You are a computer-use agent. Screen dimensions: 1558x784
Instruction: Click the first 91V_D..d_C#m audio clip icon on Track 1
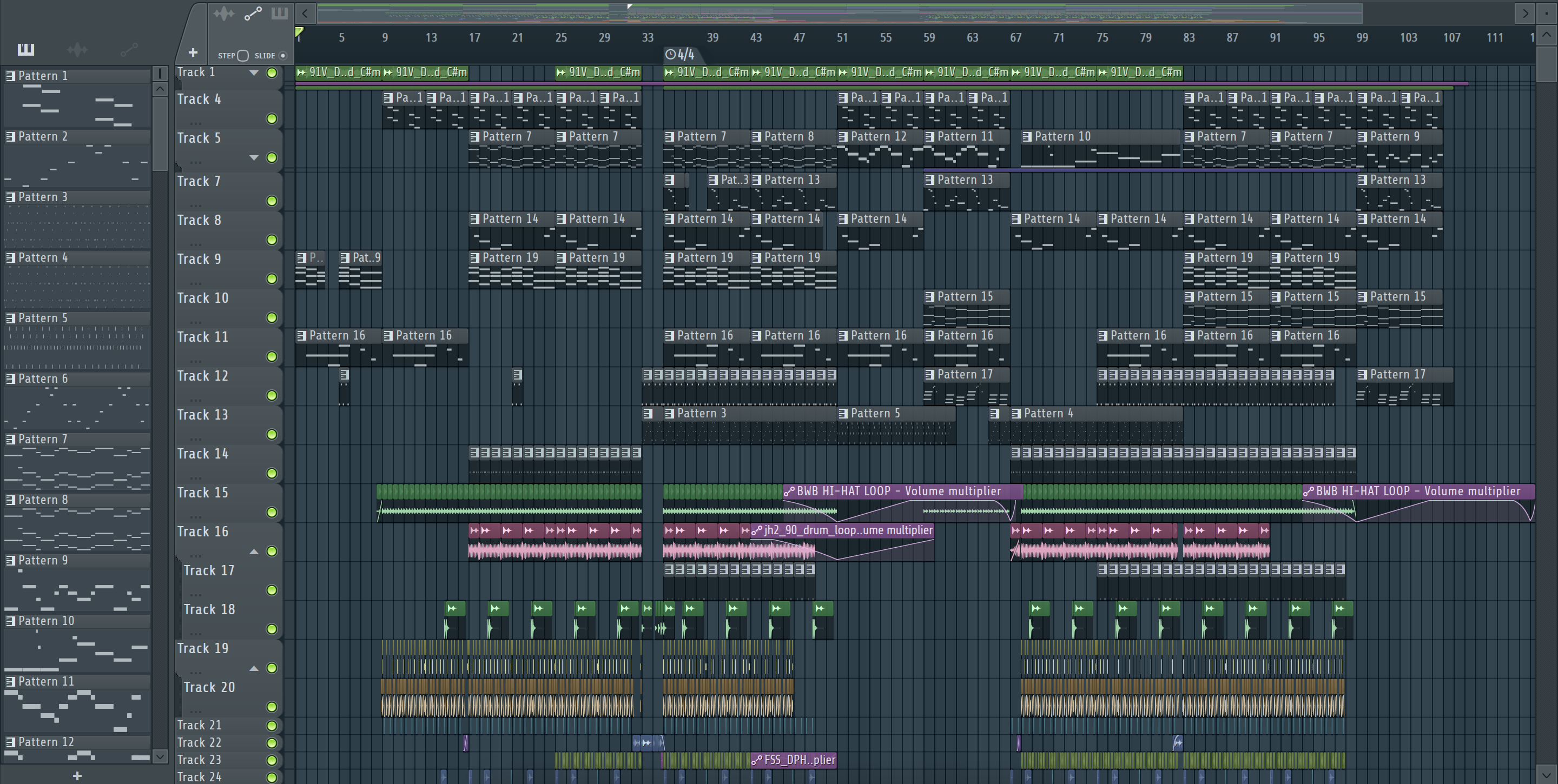point(302,72)
